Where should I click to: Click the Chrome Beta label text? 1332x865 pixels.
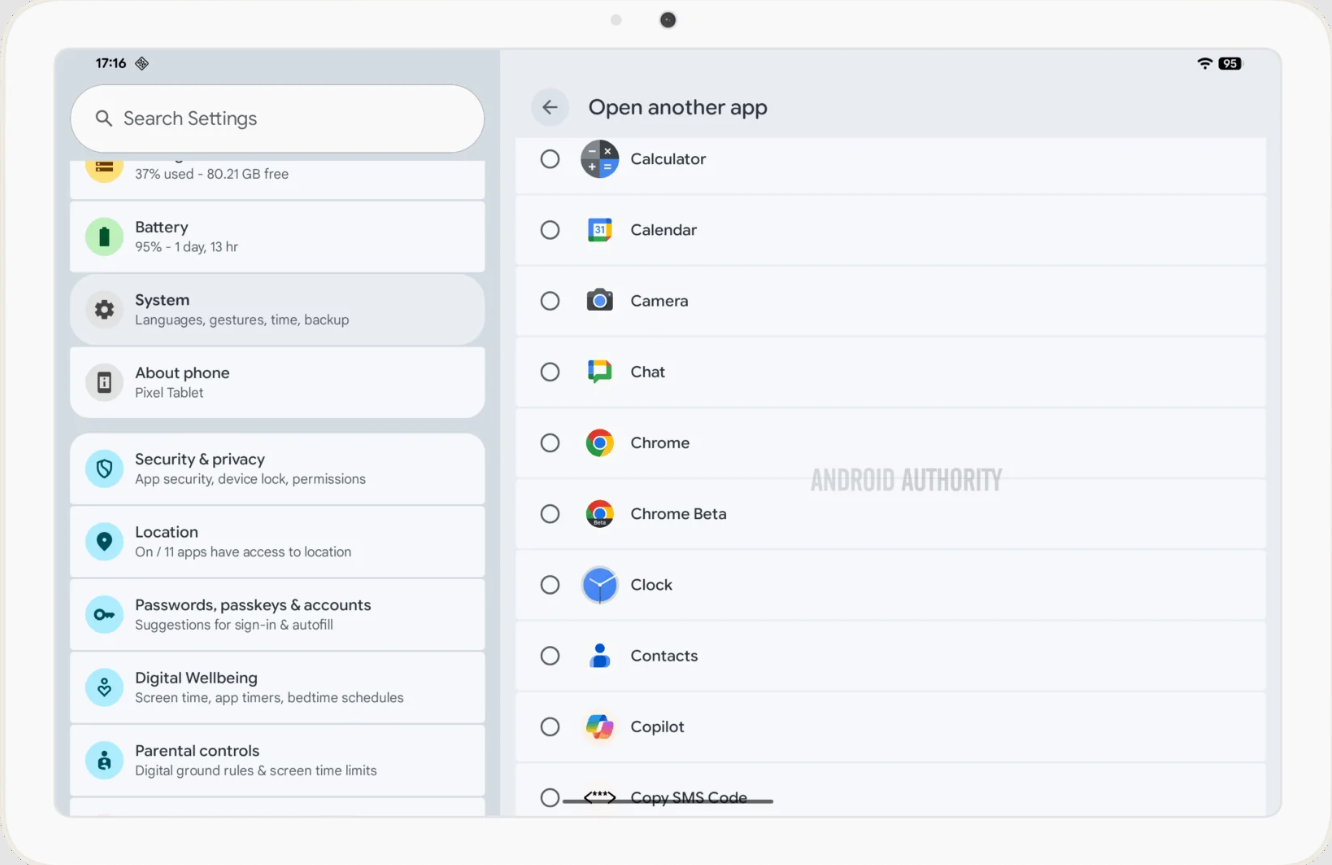(678, 514)
